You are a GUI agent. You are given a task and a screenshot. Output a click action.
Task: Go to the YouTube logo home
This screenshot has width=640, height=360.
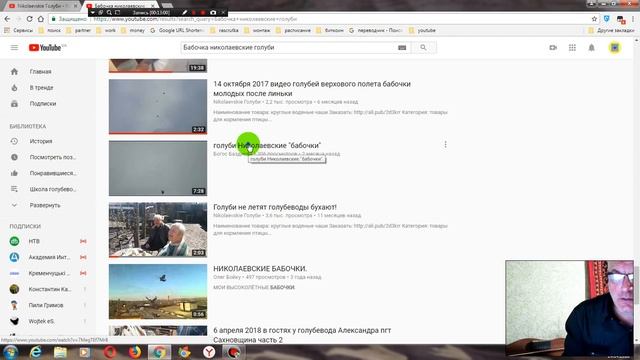coord(45,48)
